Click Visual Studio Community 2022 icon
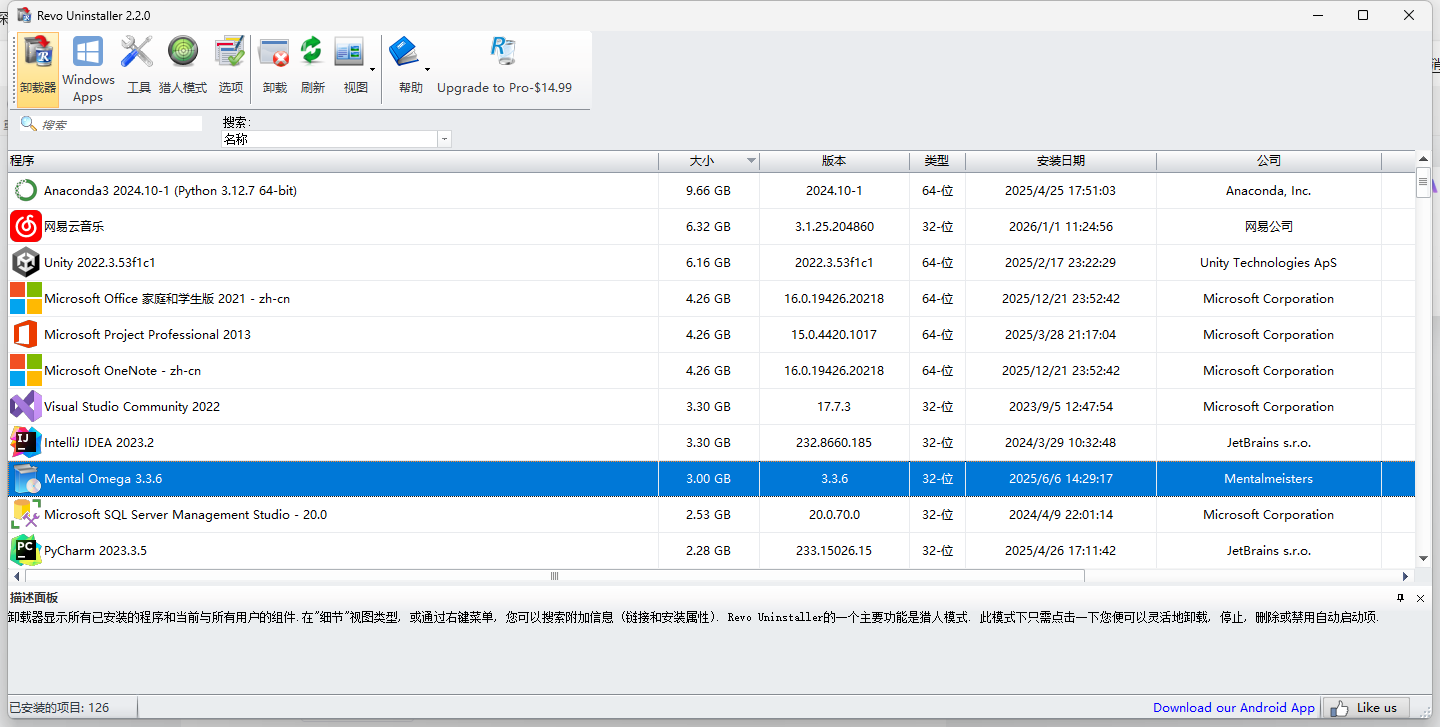Screen dimensions: 1440x727 26,406
